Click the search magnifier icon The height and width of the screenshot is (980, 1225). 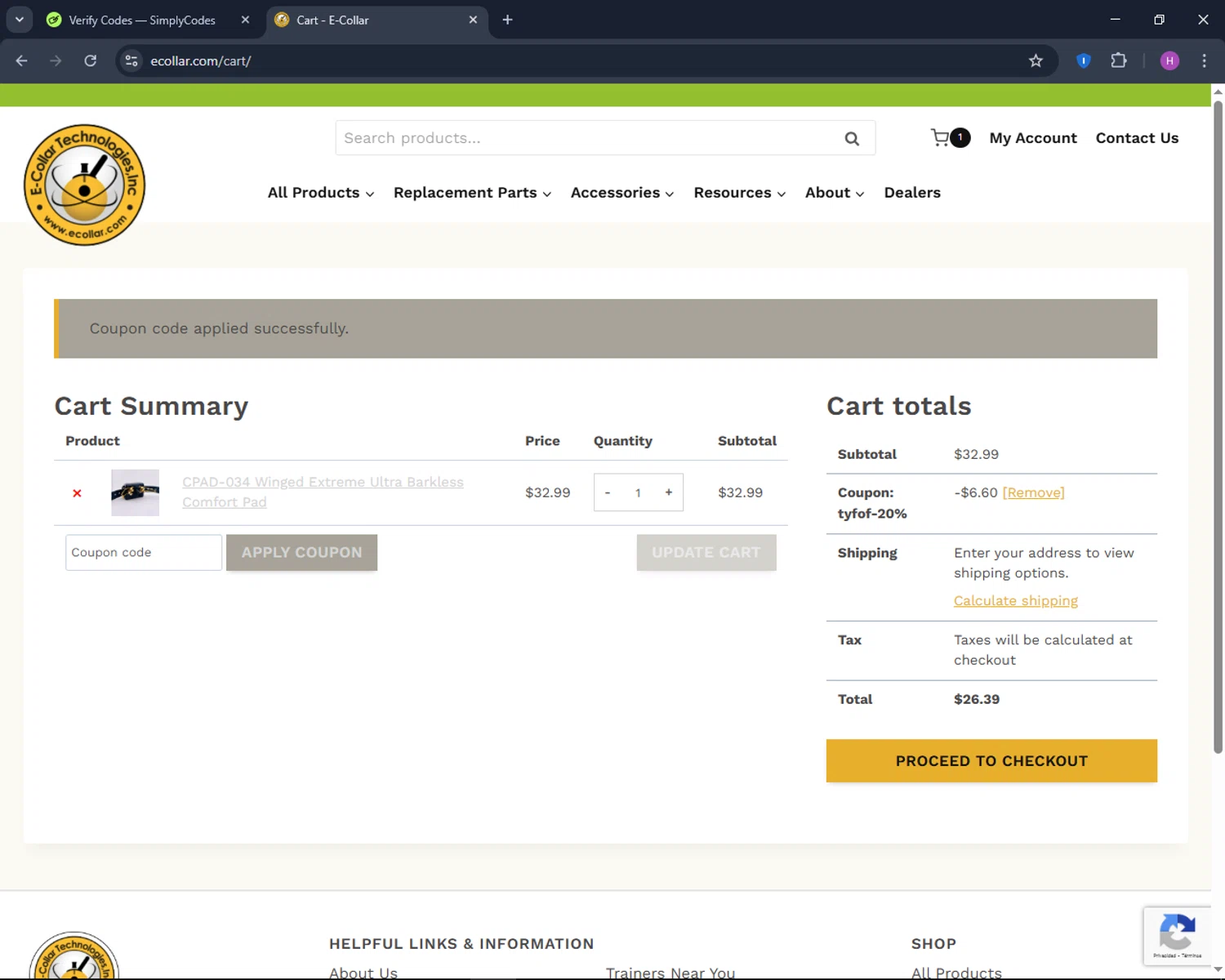852,139
